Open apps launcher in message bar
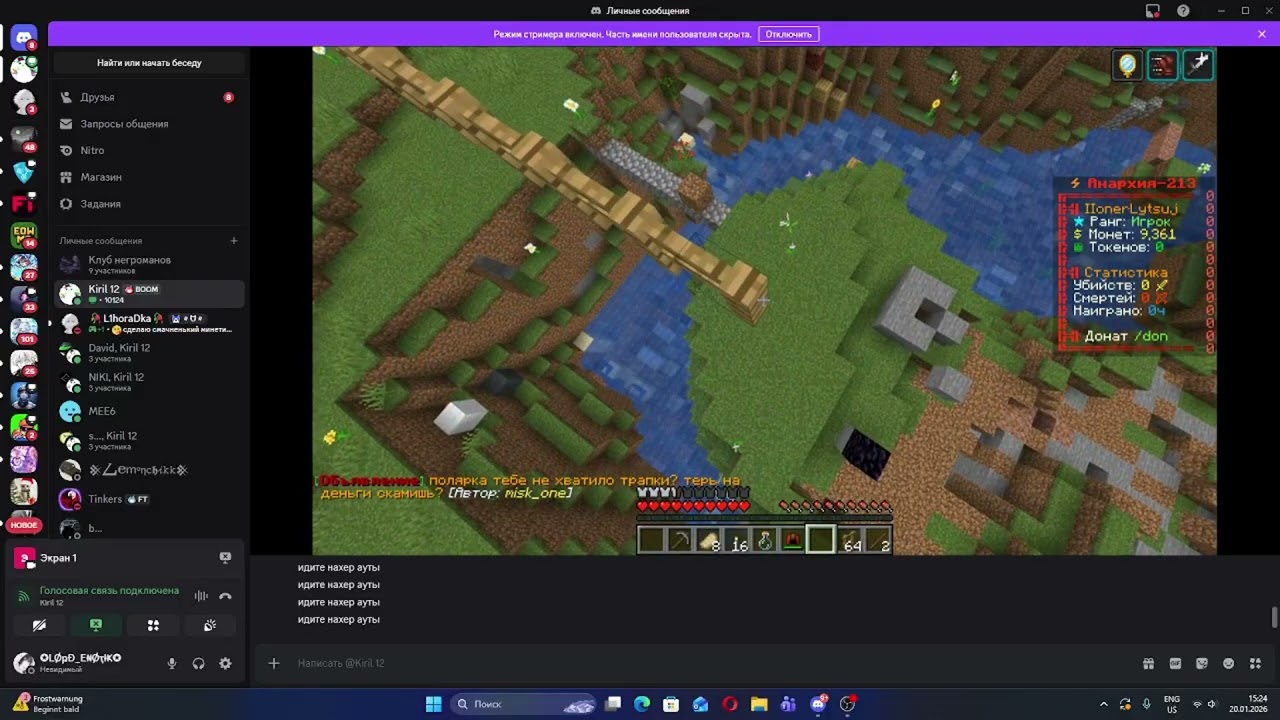Screen dimensions: 1280x720 click(x=1256, y=663)
